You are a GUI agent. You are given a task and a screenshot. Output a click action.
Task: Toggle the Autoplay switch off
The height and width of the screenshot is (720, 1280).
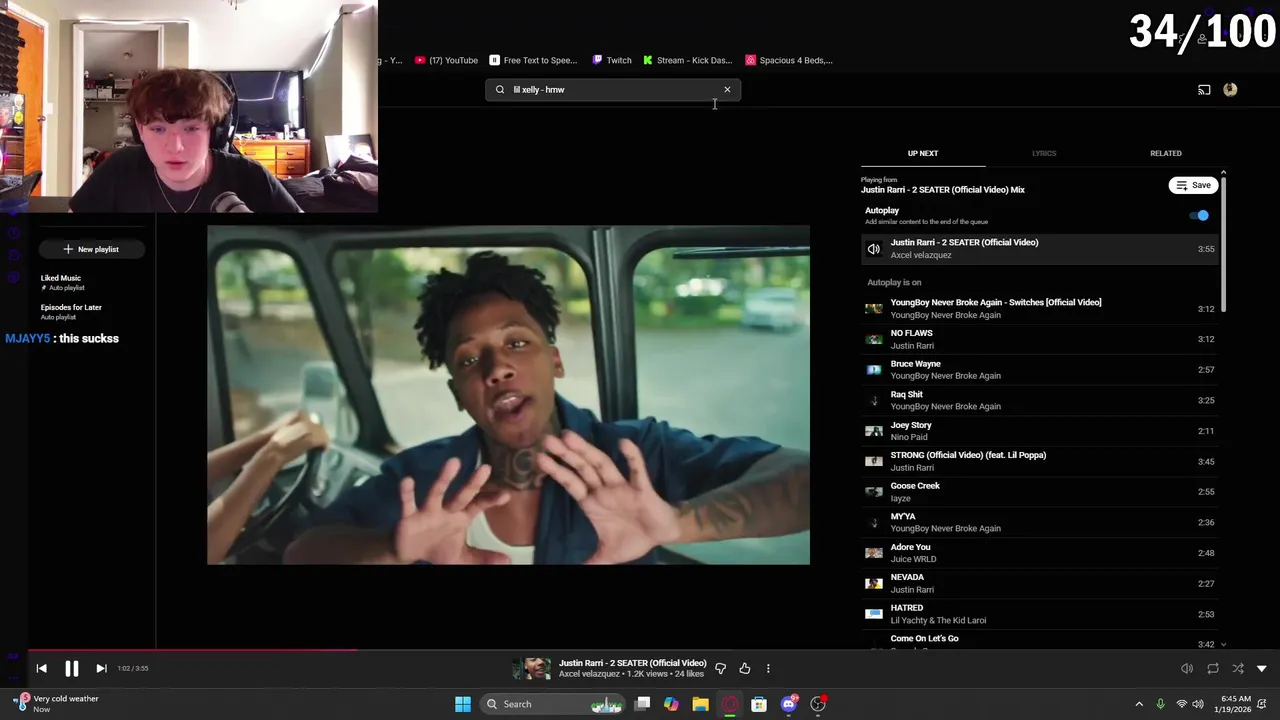[1199, 215]
